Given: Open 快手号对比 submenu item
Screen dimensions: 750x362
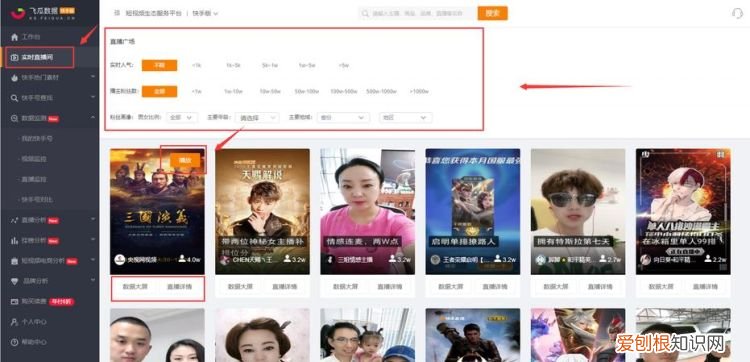Looking at the screenshot, I should pyautogui.click(x=36, y=199).
